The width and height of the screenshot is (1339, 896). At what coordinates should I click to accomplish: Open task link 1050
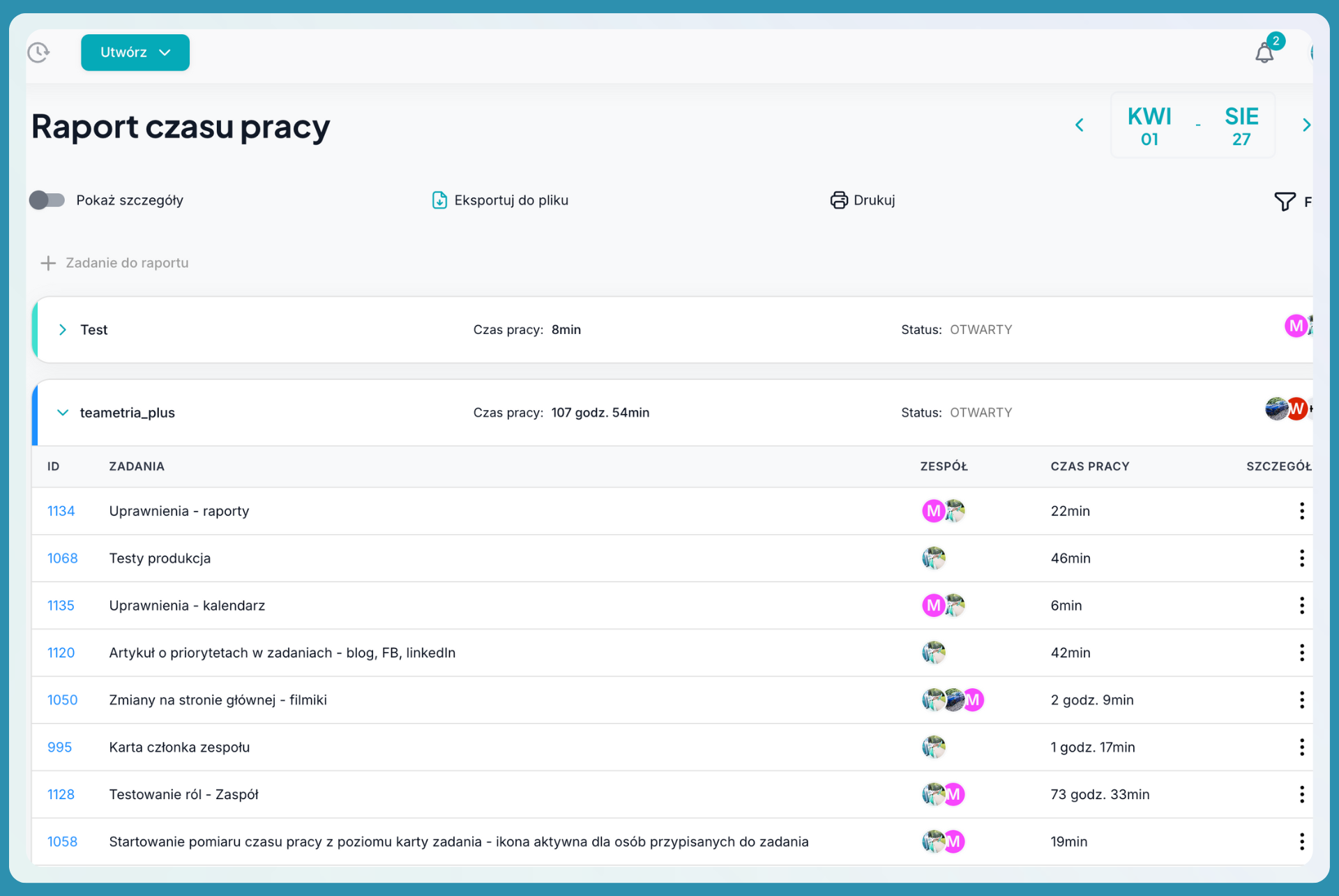click(x=62, y=700)
